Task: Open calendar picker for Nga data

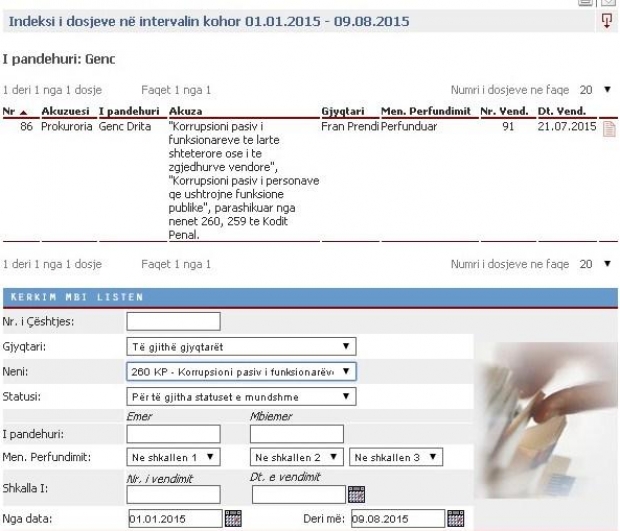Action: click(x=234, y=518)
